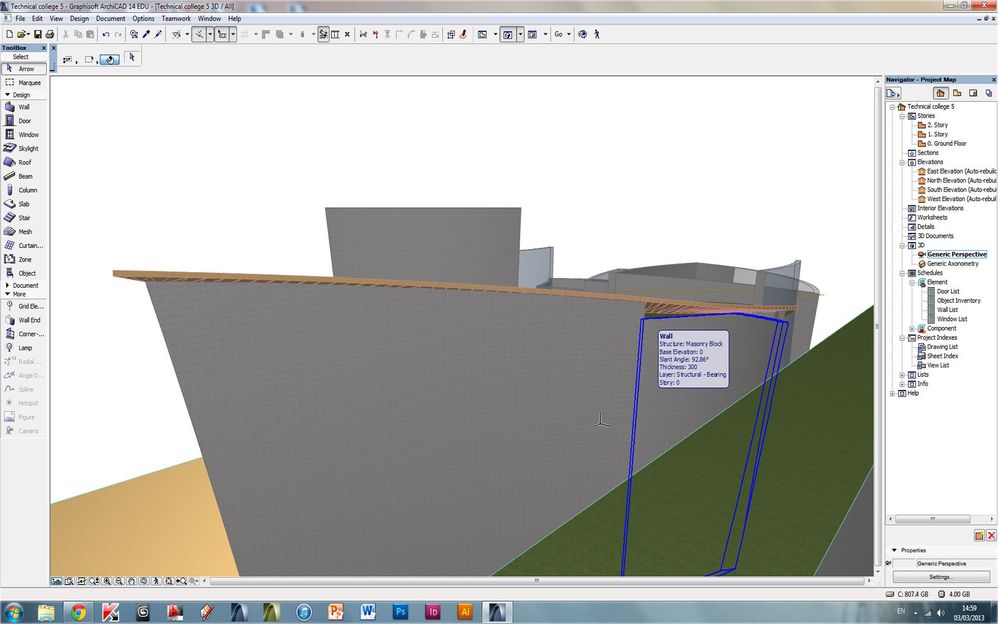This screenshot has height=624, width=998.
Task: Select the Door tool
Action: [24, 121]
